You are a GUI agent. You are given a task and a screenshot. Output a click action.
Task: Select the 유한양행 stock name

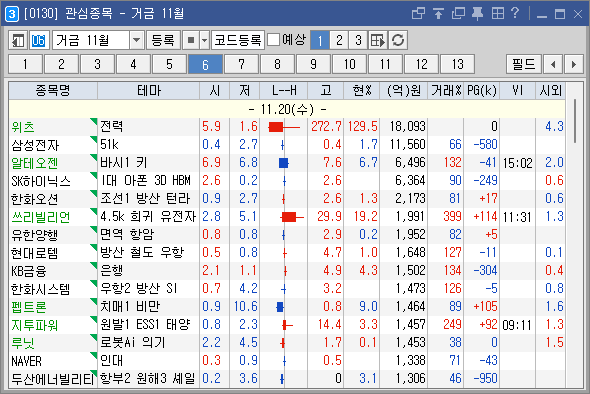pos(35,235)
